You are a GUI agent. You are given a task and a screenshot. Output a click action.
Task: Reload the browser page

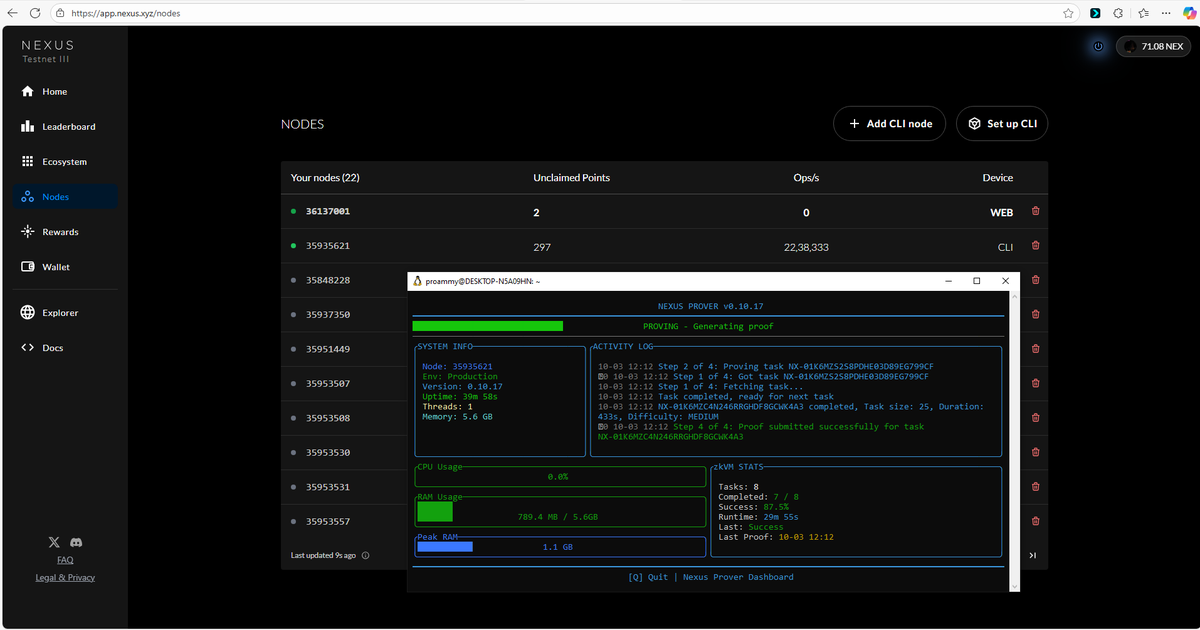click(x=35, y=13)
